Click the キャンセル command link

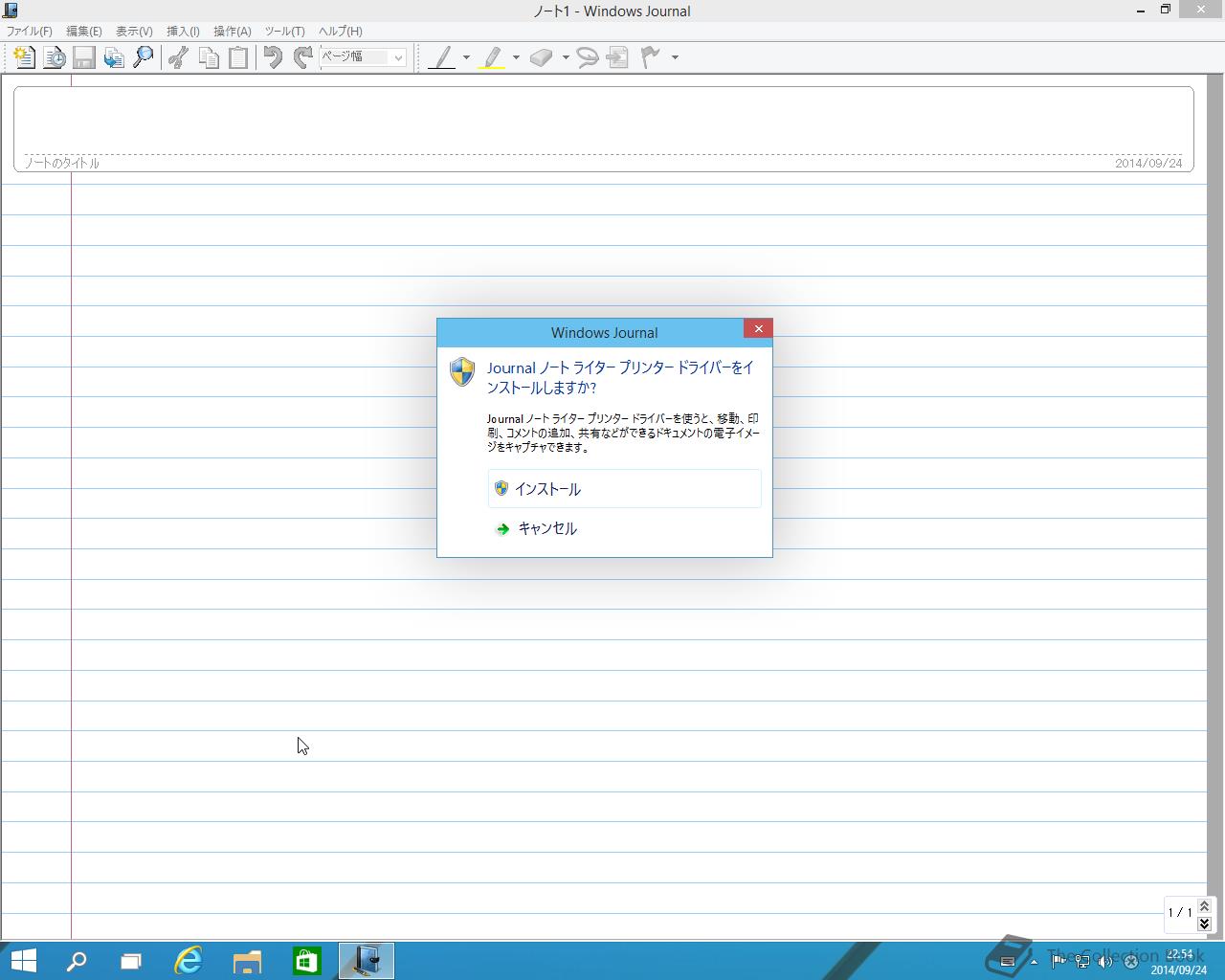point(625,528)
